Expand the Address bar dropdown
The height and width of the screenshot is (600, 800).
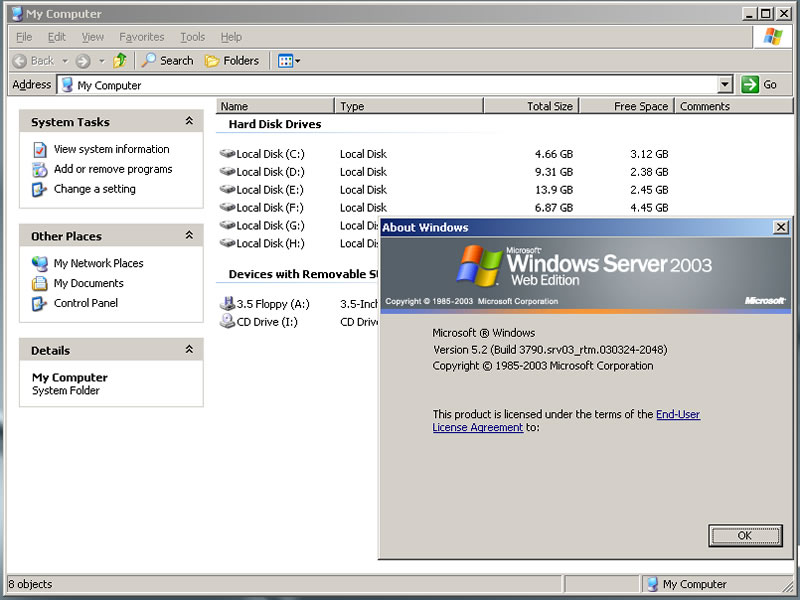[724, 84]
